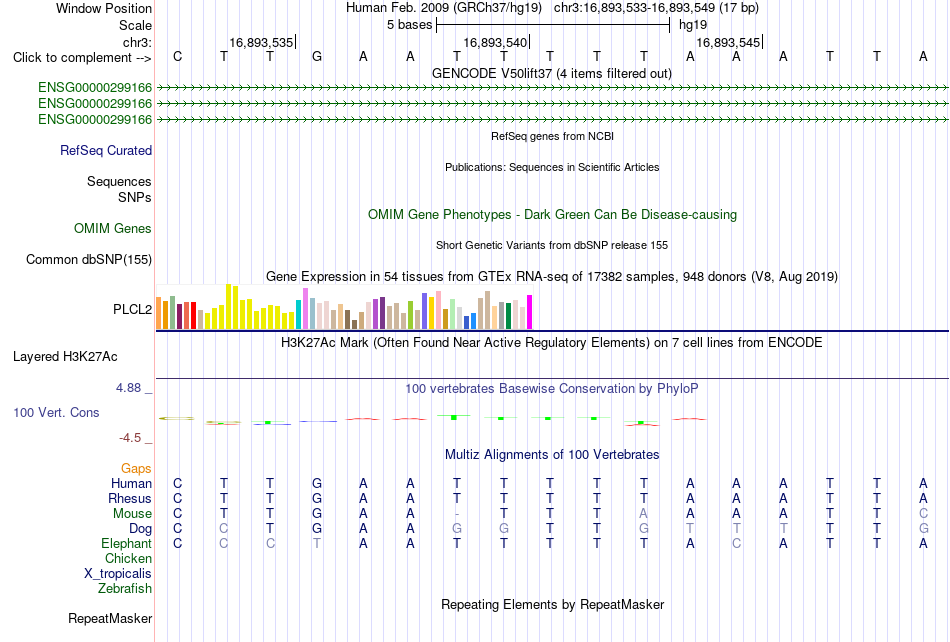This screenshot has width=950, height=642.
Task: Click the topmost ENSG00000299166 gene label
Action: click(x=95, y=88)
